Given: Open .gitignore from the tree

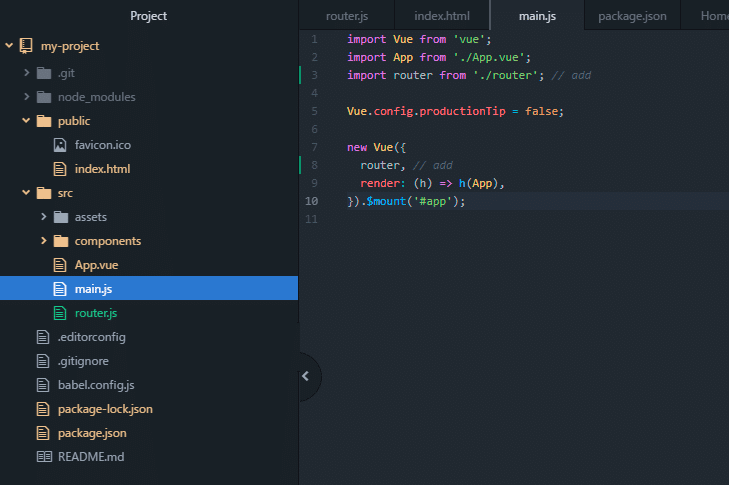Looking at the screenshot, I should [83, 361].
